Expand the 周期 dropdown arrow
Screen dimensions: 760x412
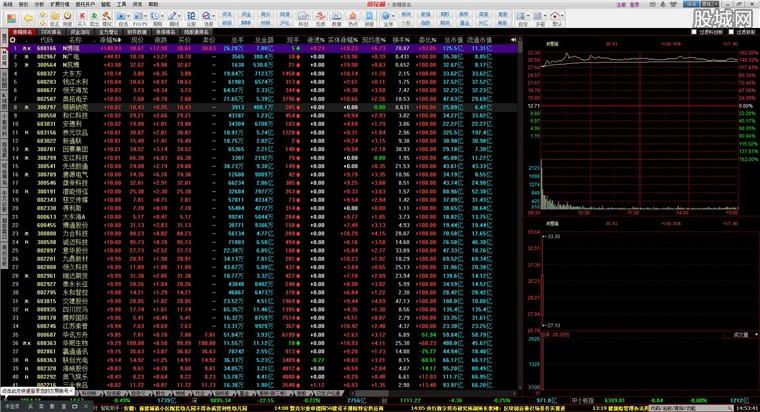click(162, 16)
